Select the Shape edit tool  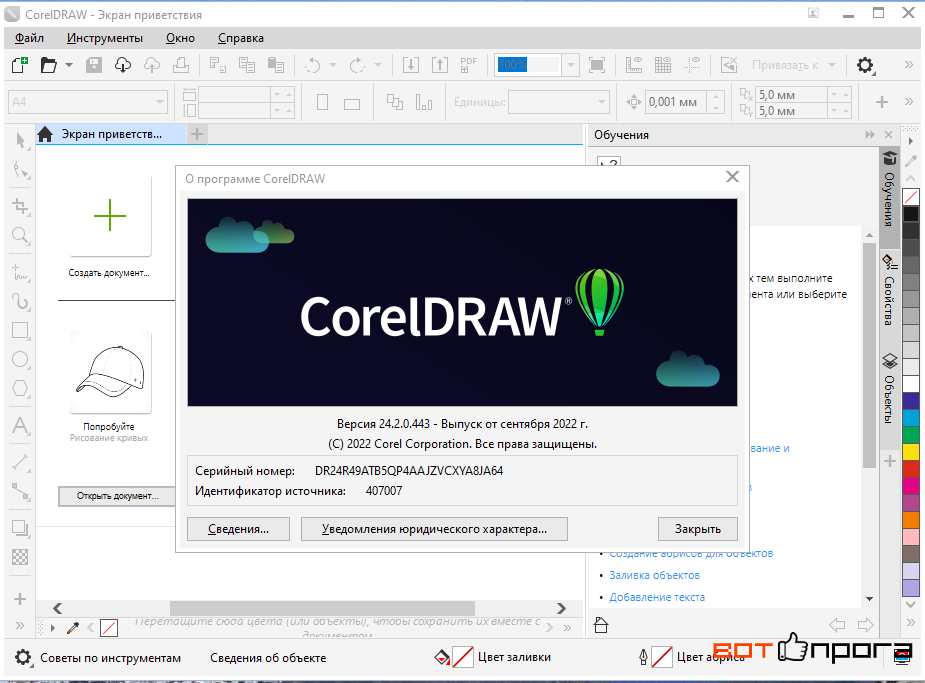[21, 170]
